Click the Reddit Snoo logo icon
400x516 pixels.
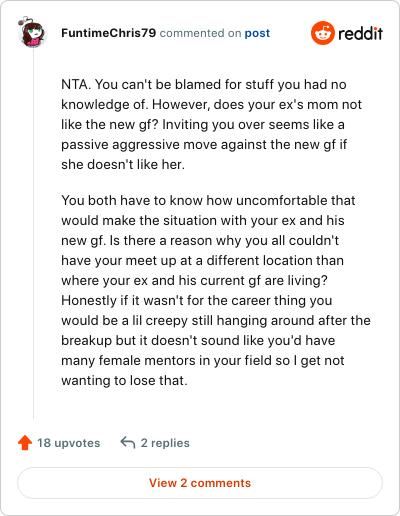click(x=323, y=33)
